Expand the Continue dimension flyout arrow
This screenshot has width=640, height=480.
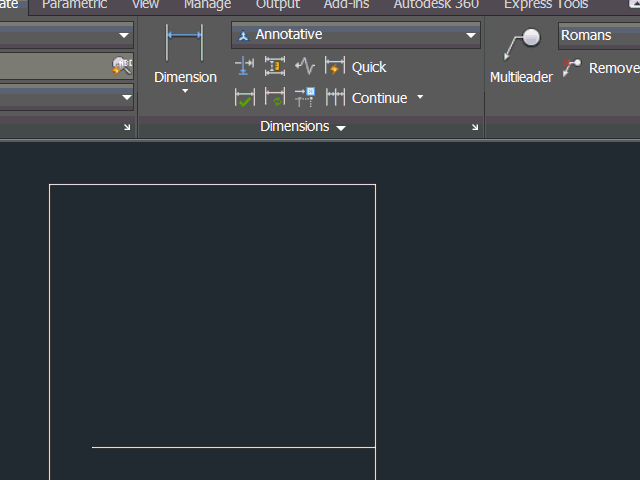(420, 97)
